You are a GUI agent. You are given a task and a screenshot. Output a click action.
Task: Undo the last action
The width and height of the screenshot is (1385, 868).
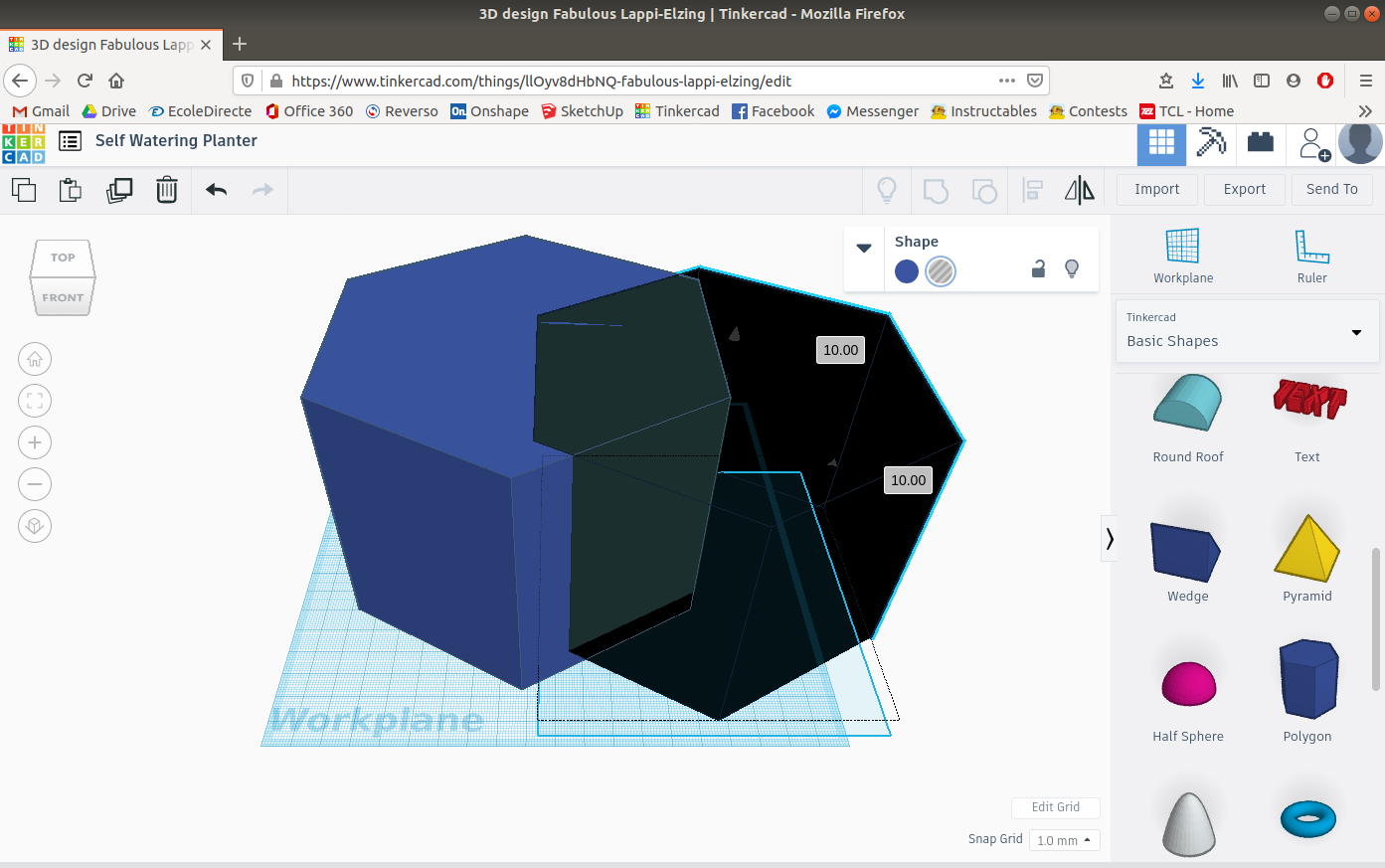(x=217, y=189)
